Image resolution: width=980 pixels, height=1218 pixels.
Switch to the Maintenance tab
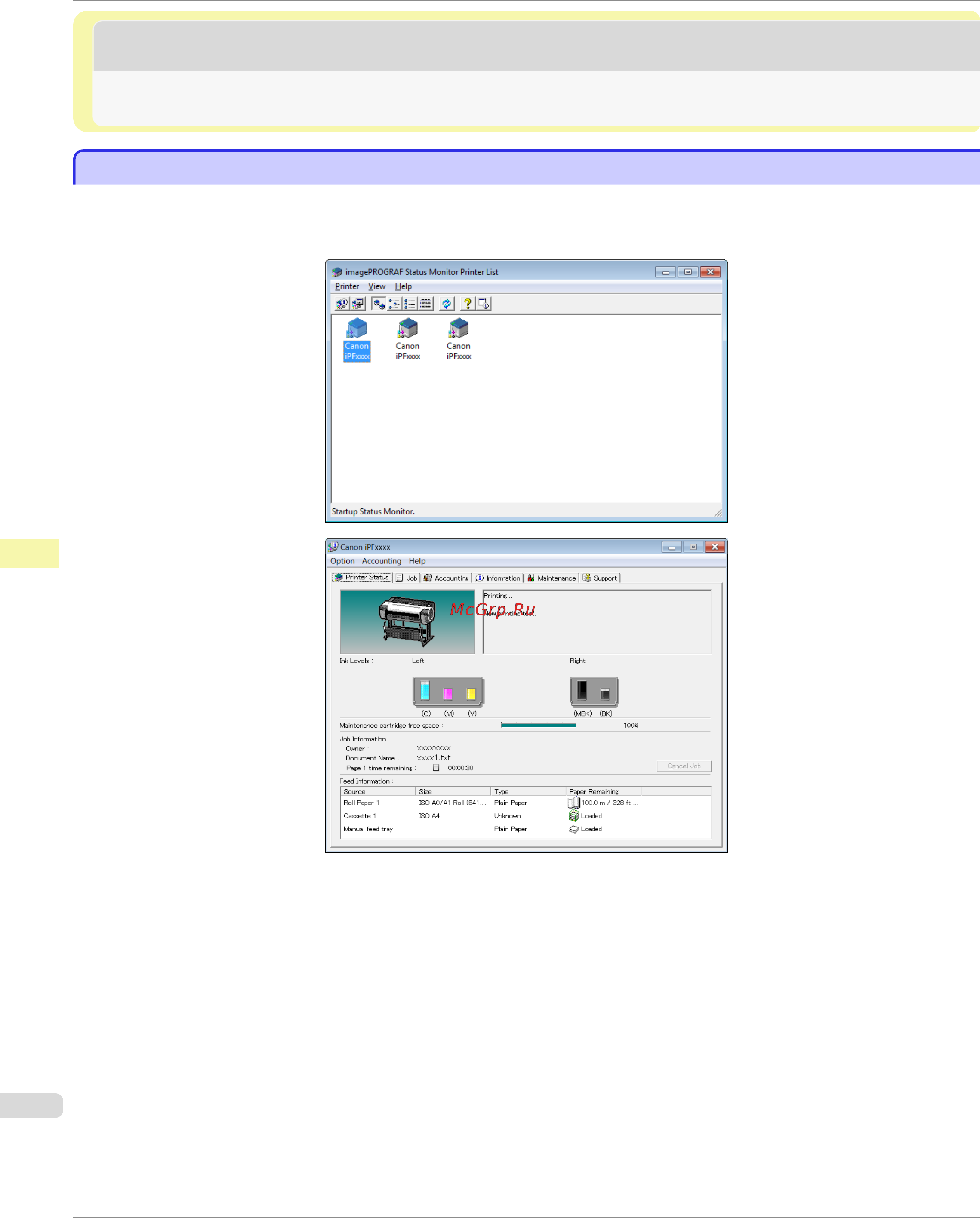[x=552, y=578]
